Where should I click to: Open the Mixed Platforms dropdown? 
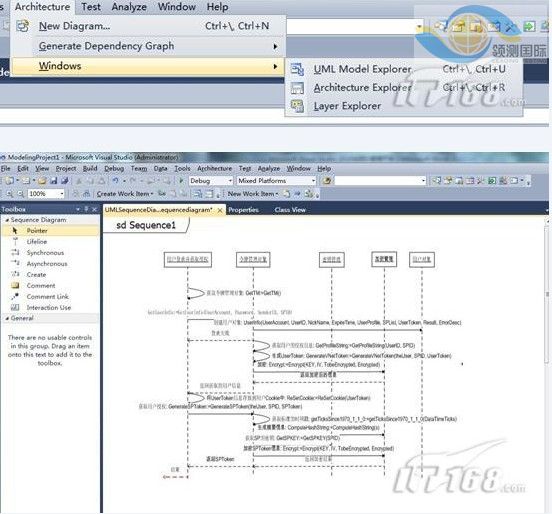313,181
